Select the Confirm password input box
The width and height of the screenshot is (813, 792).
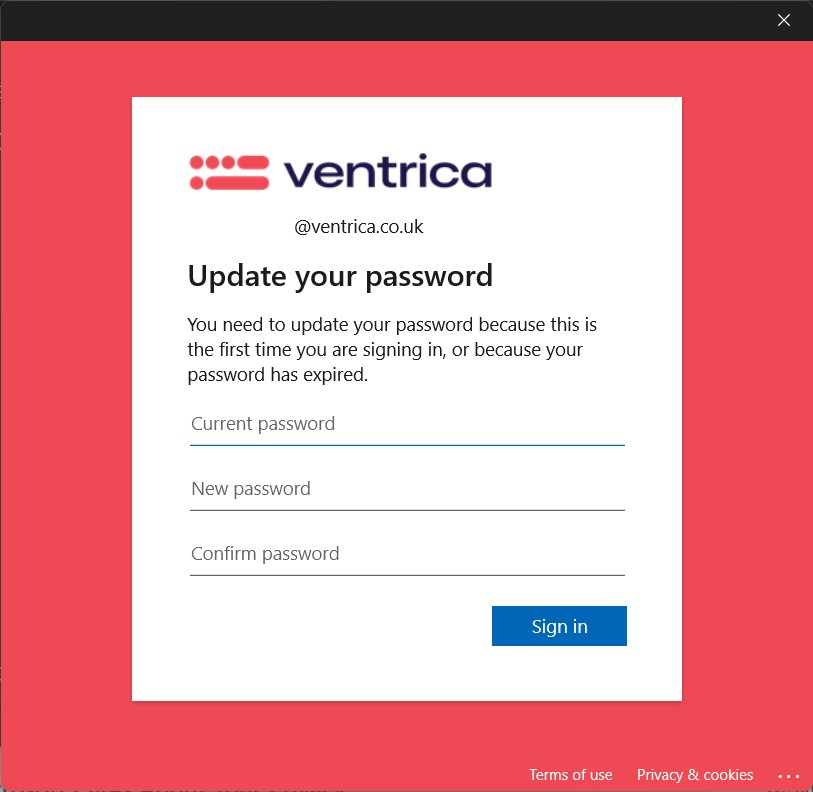(x=407, y=554)
